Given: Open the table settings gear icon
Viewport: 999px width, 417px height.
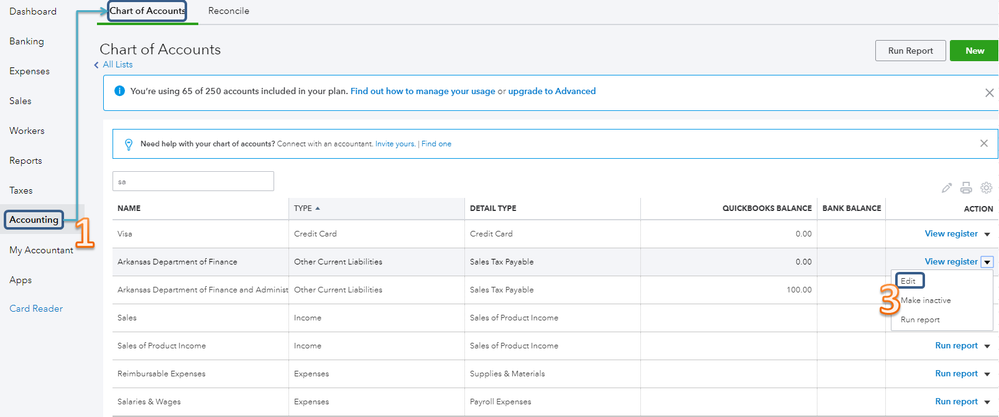Looking at the screenshot, I should pos(986,188).
